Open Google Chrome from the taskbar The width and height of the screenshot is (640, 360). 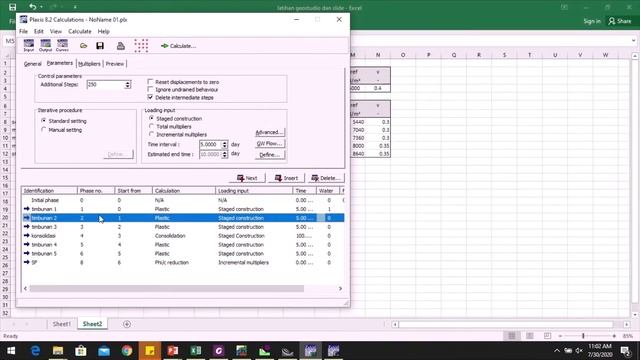[x=127, y=351]
